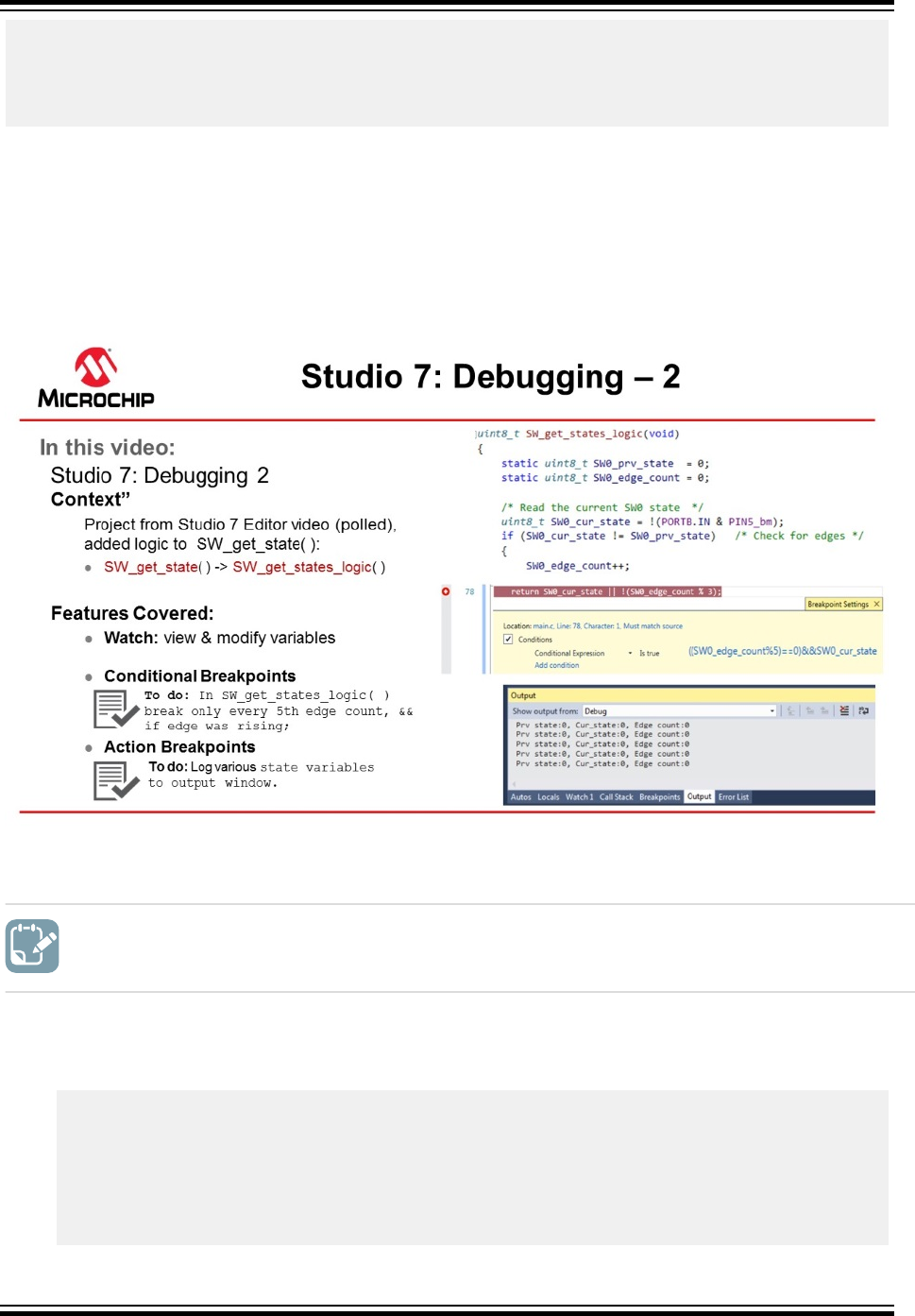Switch to the Error List tab

(x=734, y=797)
